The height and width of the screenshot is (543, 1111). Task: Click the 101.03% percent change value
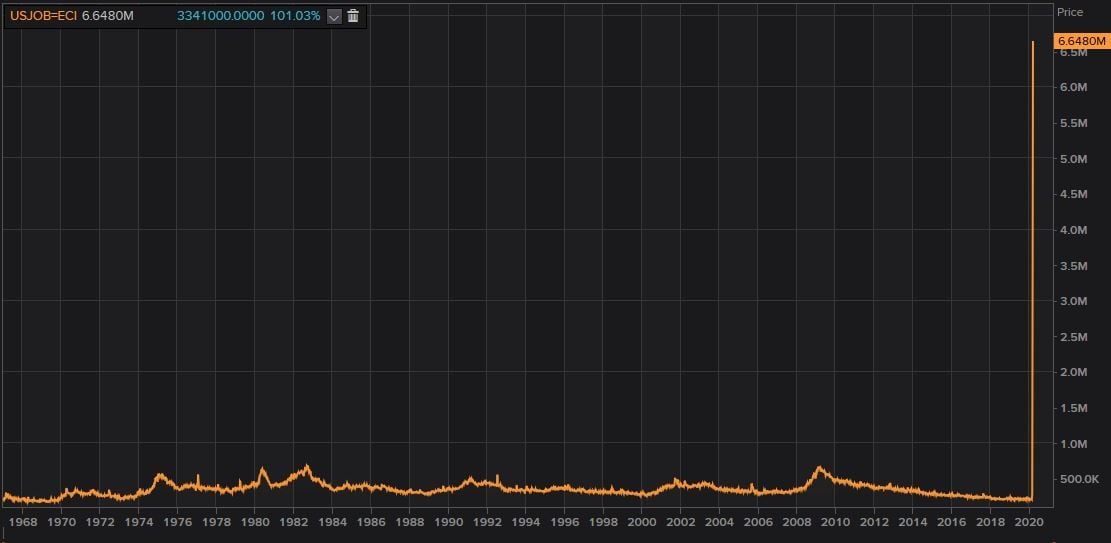click(x=295, y=16)
